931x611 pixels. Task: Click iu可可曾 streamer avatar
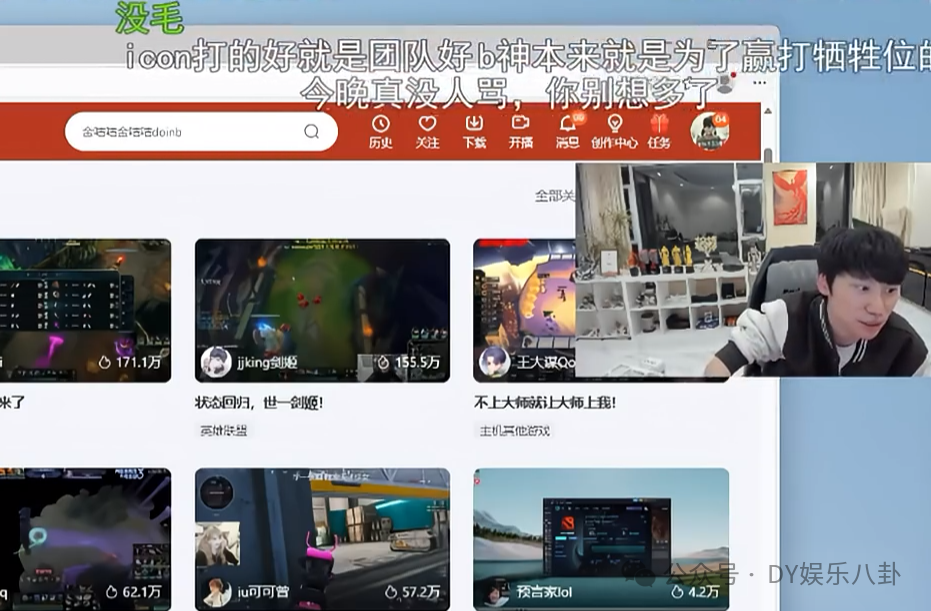[216, 591]
